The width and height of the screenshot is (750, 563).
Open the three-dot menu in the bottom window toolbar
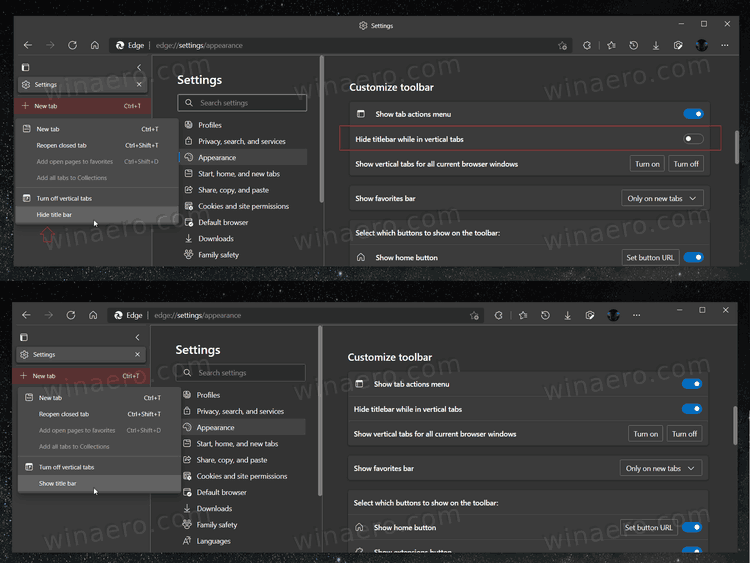(x=636, y=315)
